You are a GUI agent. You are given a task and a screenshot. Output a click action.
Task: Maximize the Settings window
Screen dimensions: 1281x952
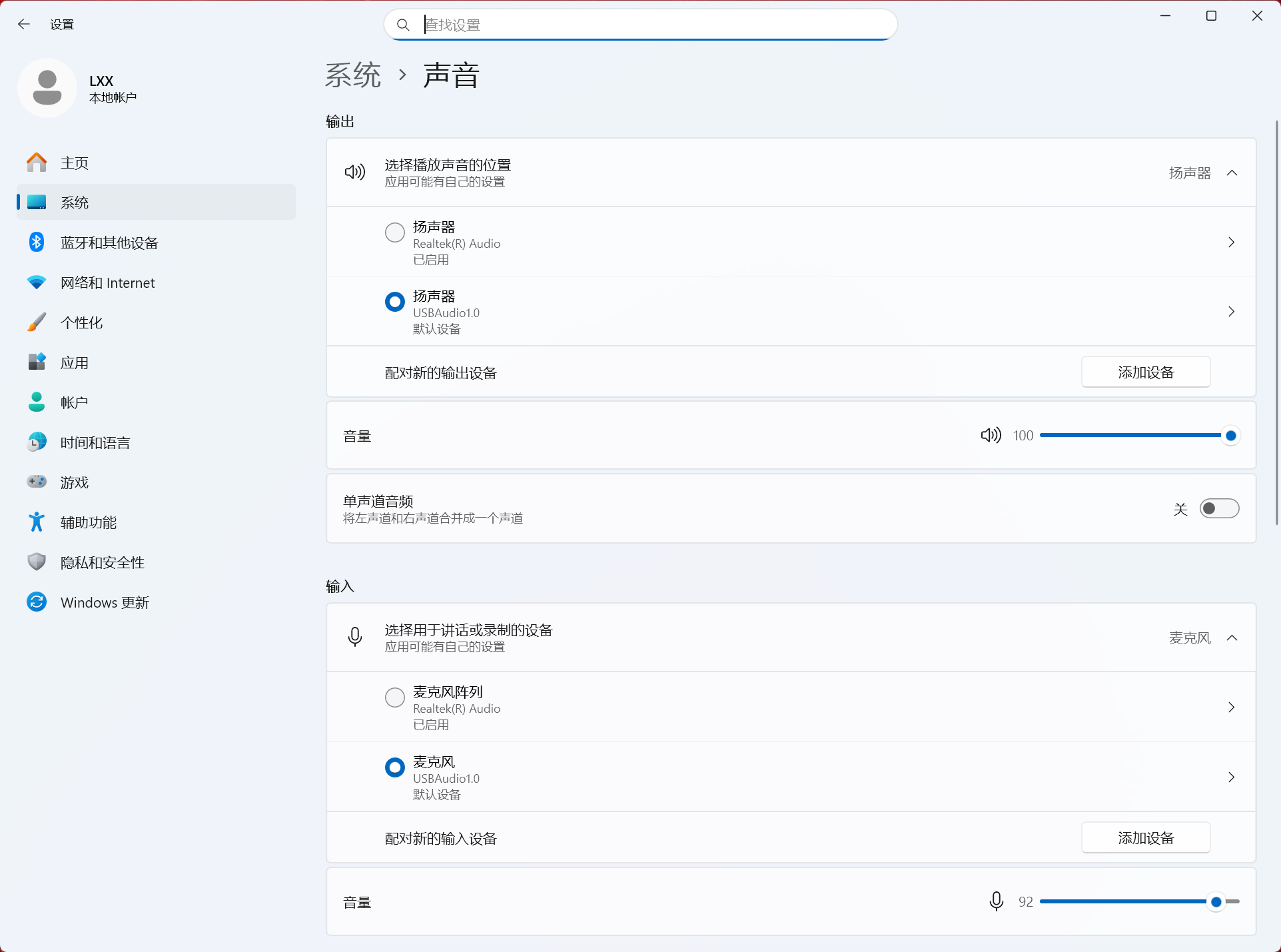pos(1211,16)
